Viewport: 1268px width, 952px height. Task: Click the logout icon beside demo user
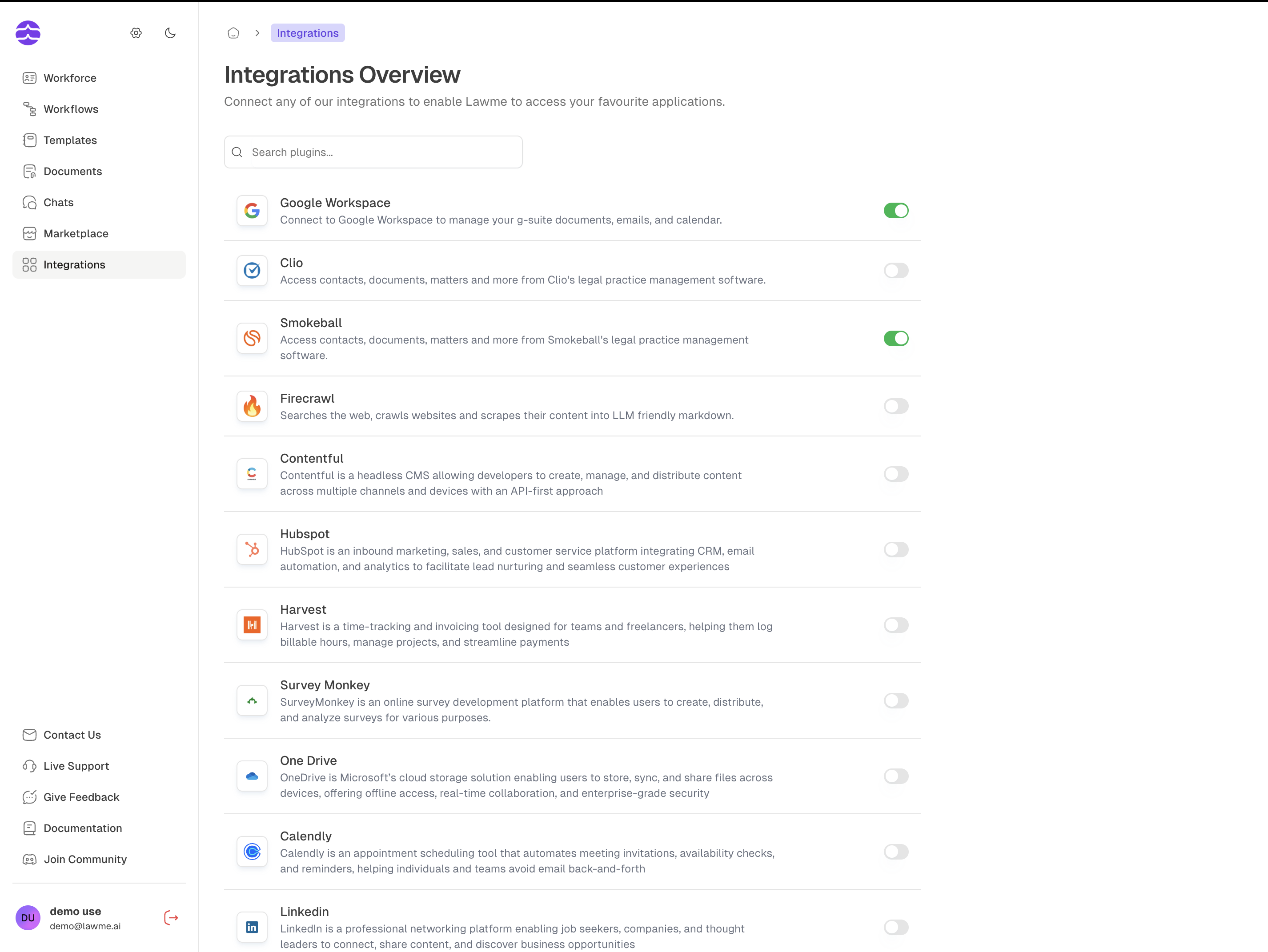pyautogui.click(x=171, y=918)
